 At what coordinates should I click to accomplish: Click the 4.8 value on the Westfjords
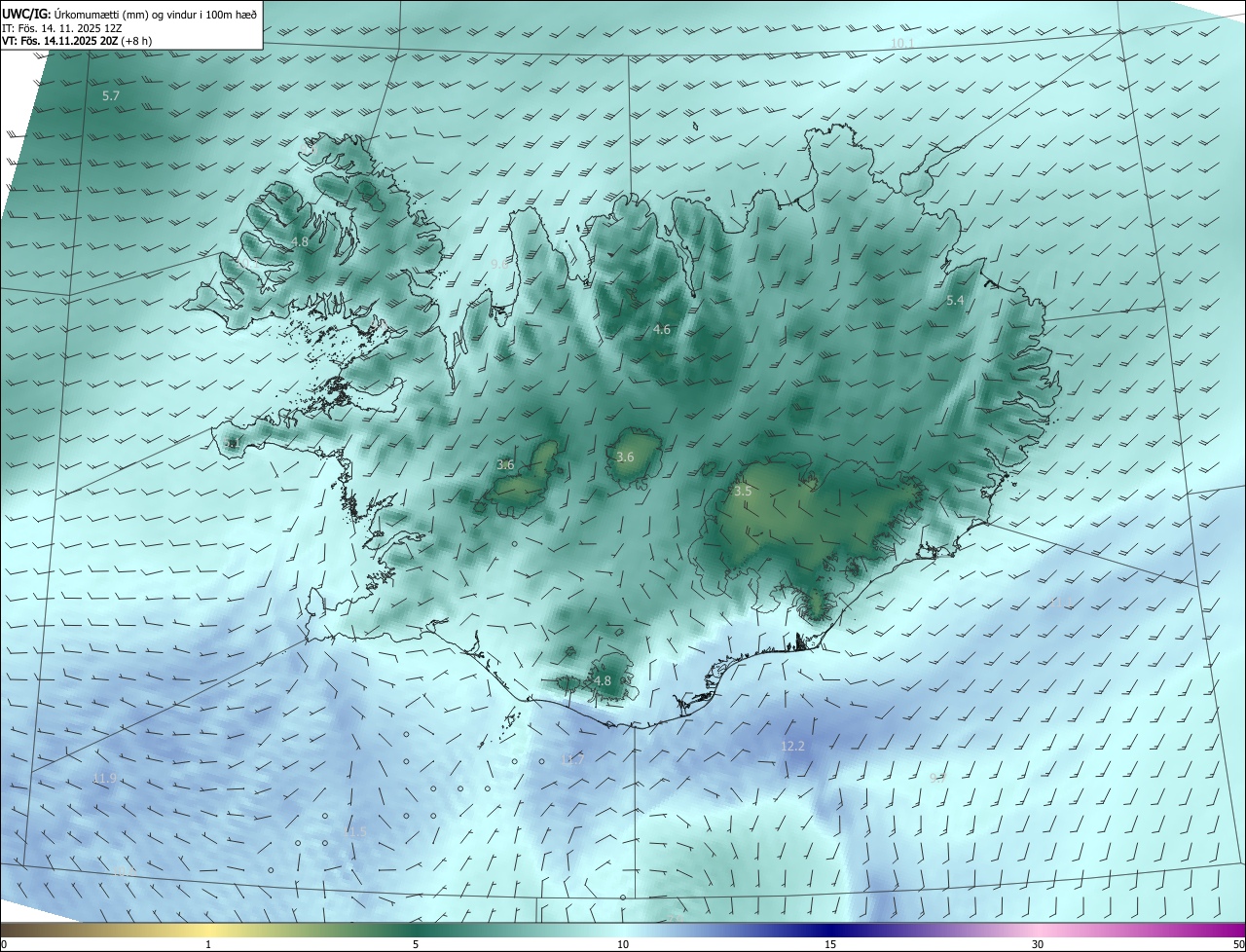[x=300, y=241]
